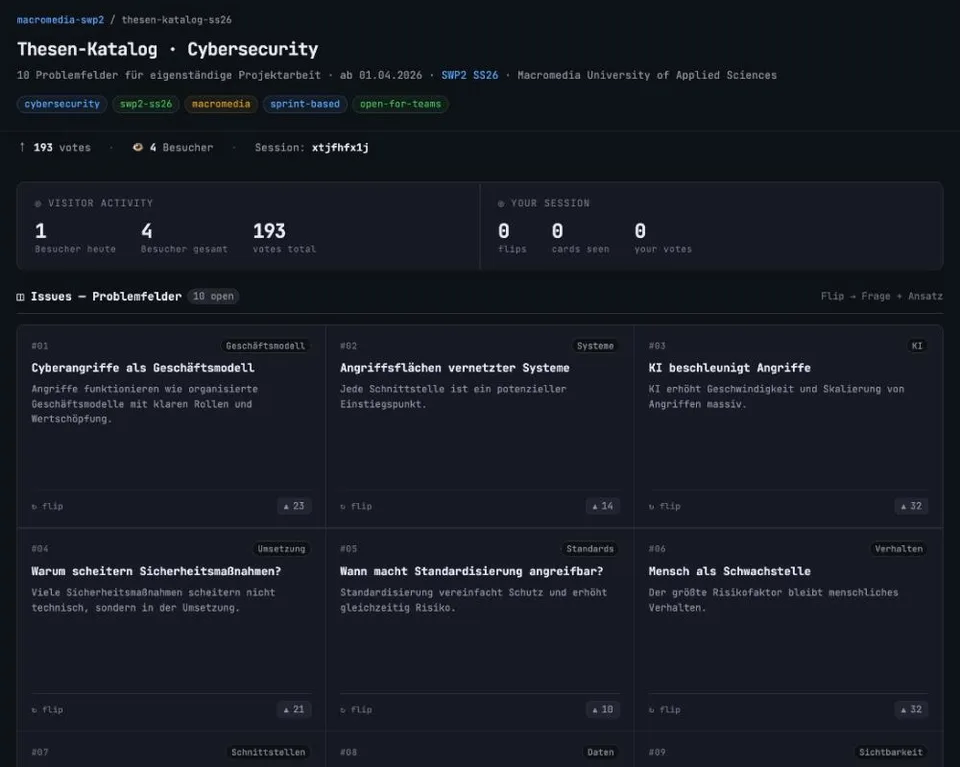
Task: Upvote Angriffsflächen vernetzter Systeme with 14 votes
Action: (x=602, y=506)
